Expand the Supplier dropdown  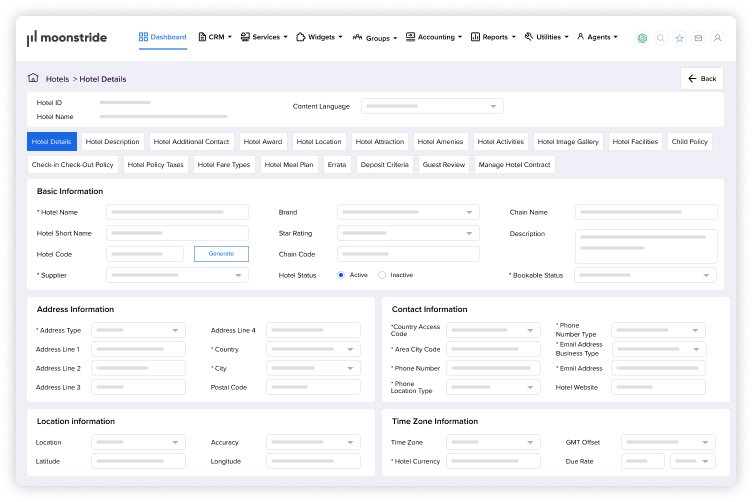[177, 275]
